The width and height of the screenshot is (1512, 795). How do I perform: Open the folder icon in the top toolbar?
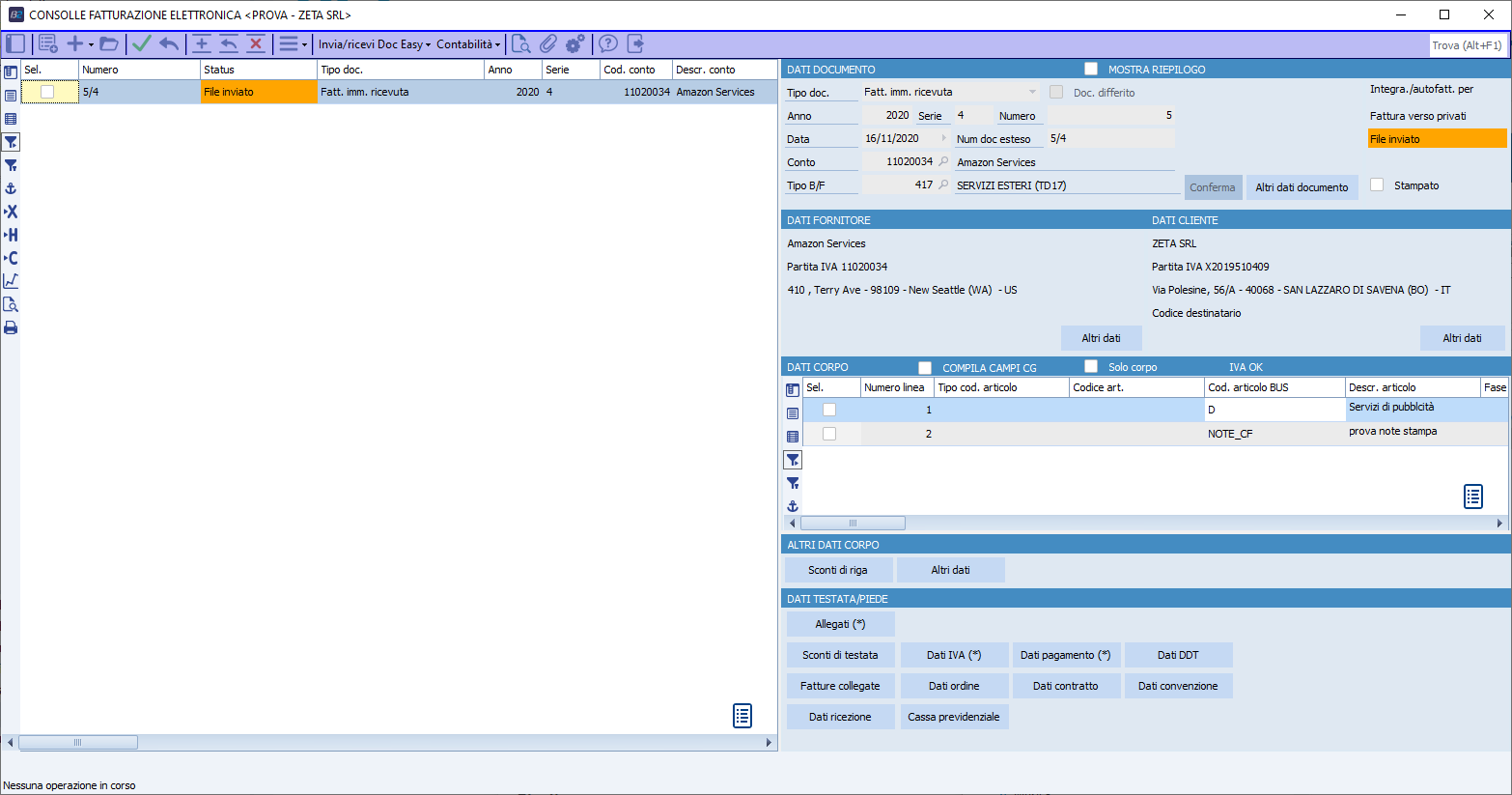point(109,43)
